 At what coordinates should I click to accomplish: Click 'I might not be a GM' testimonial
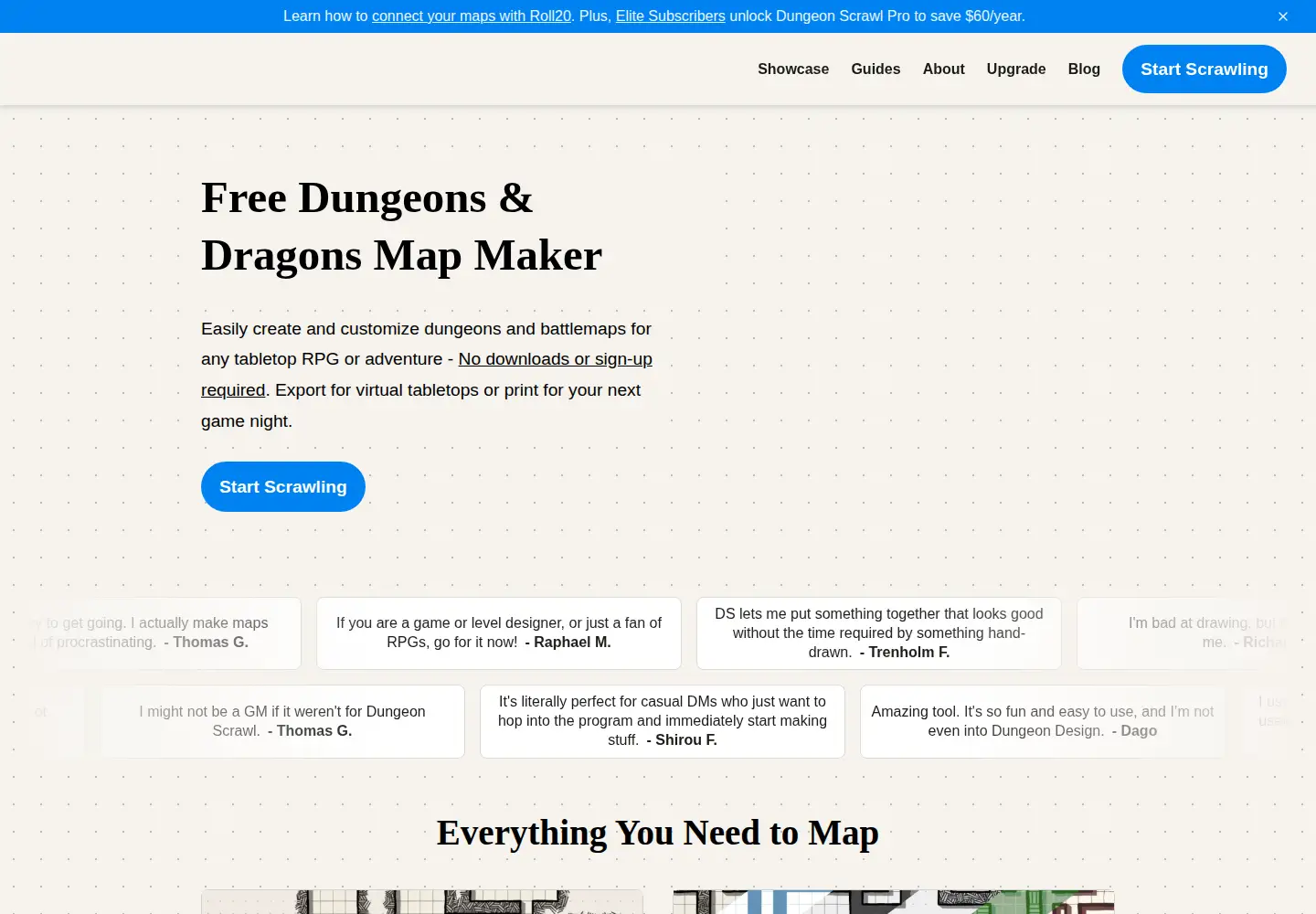tap(282, 721)
